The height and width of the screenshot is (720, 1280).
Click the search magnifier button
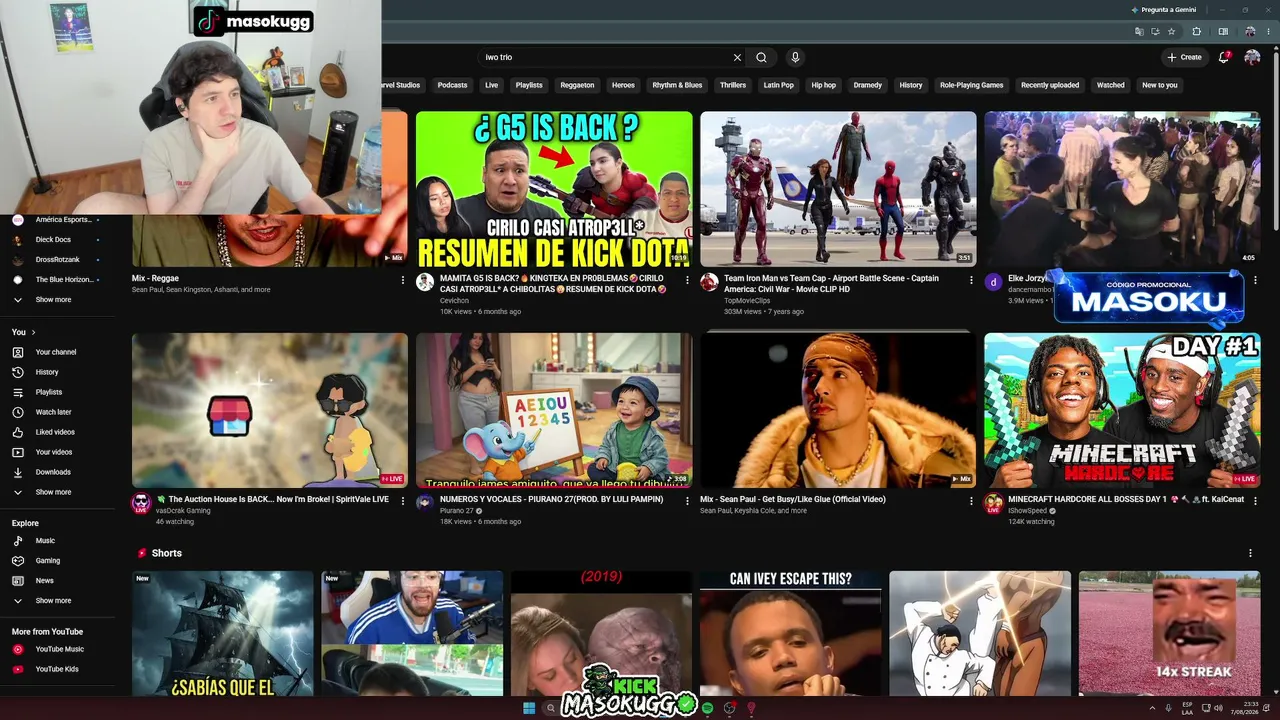click(x=761, y=58)
